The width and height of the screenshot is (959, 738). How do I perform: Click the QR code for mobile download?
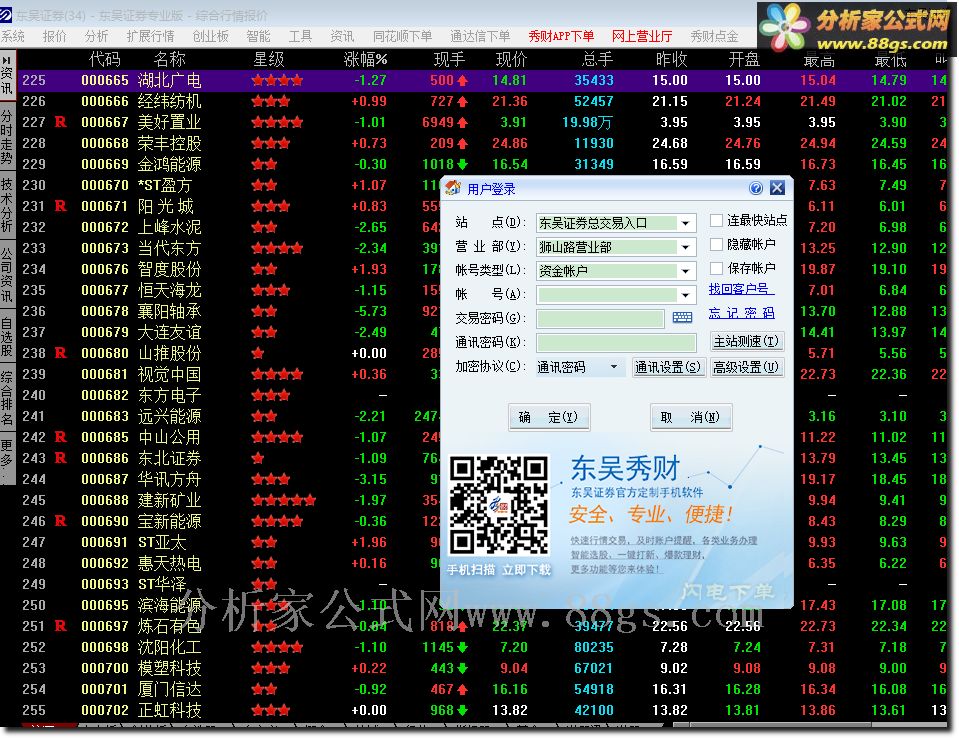pos(499,505)
